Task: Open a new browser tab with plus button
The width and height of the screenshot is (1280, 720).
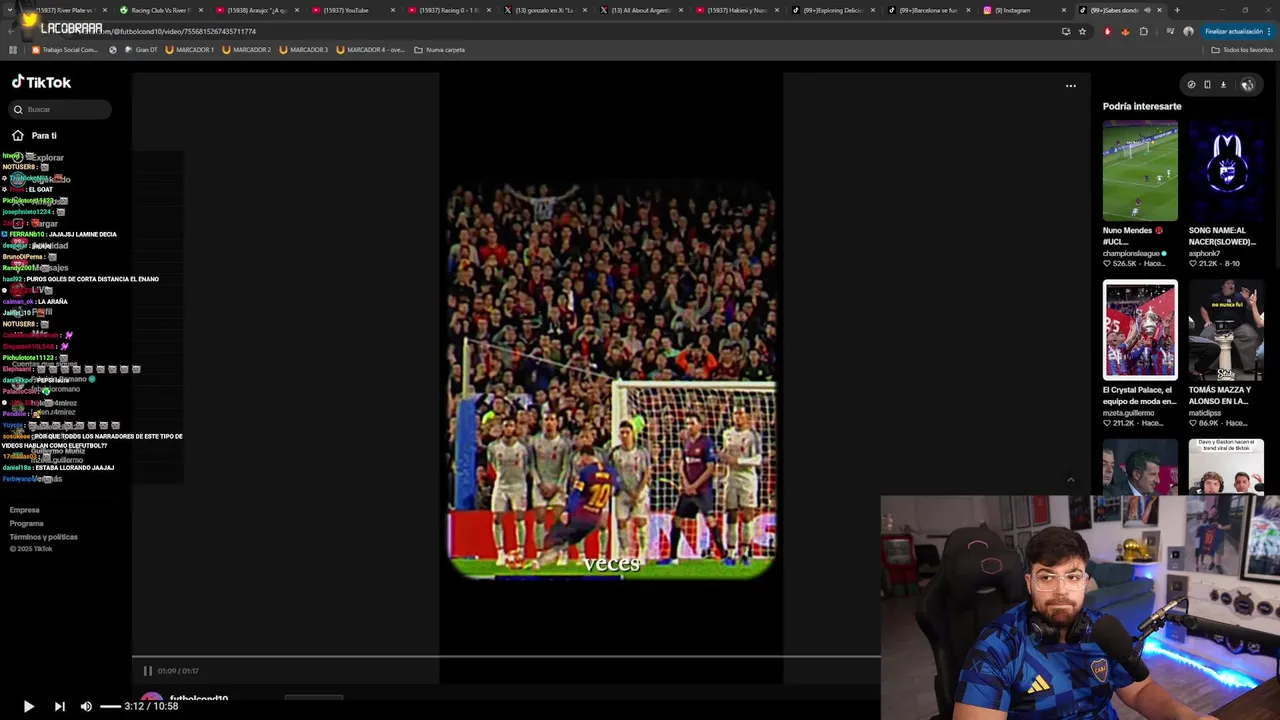Action: (x=1177, y=10)
